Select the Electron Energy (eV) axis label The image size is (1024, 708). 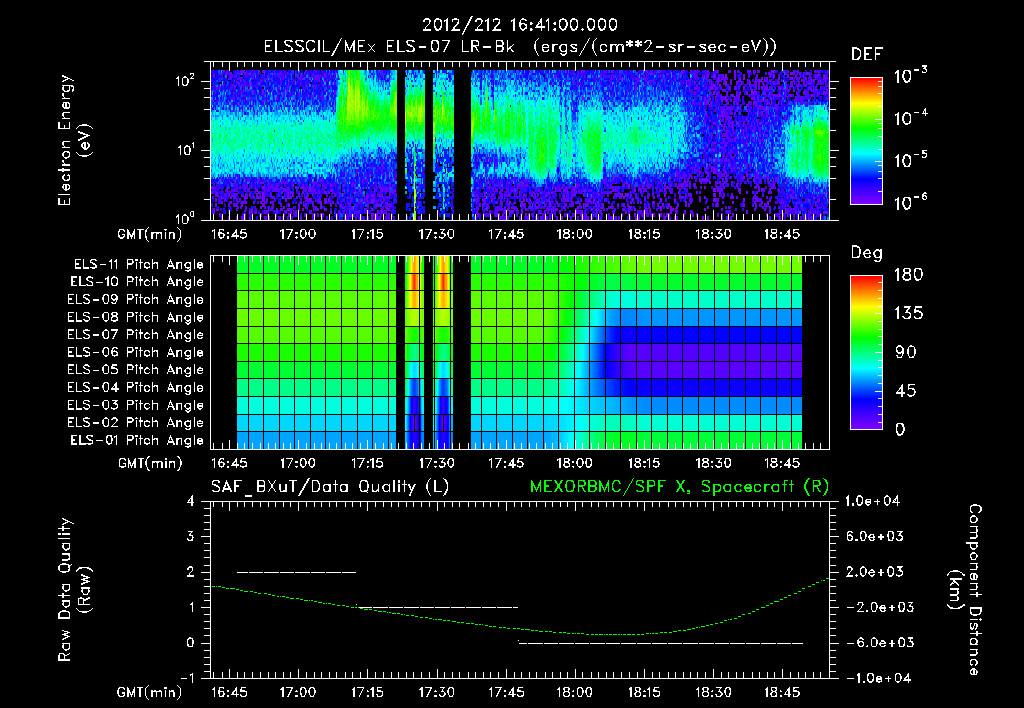[x=74, y=140]
